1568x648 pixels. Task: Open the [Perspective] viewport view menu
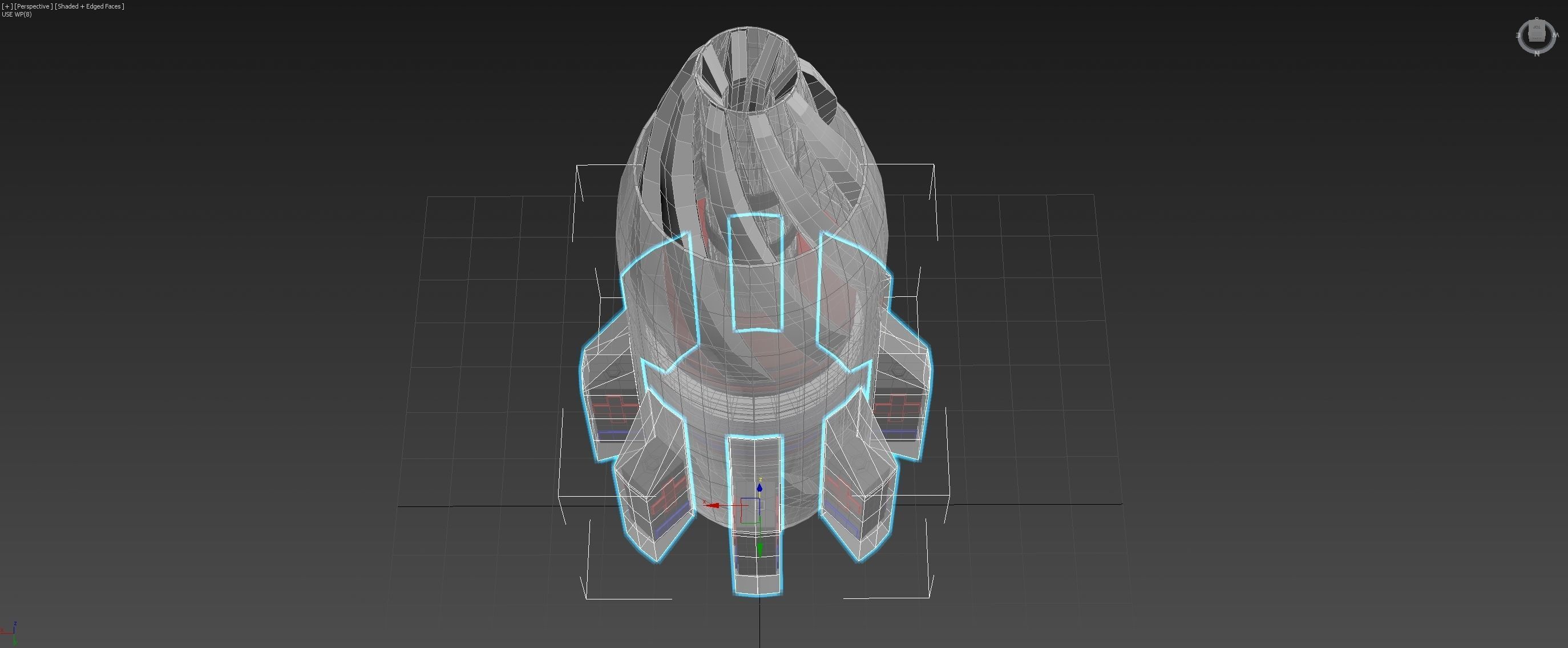34,6
